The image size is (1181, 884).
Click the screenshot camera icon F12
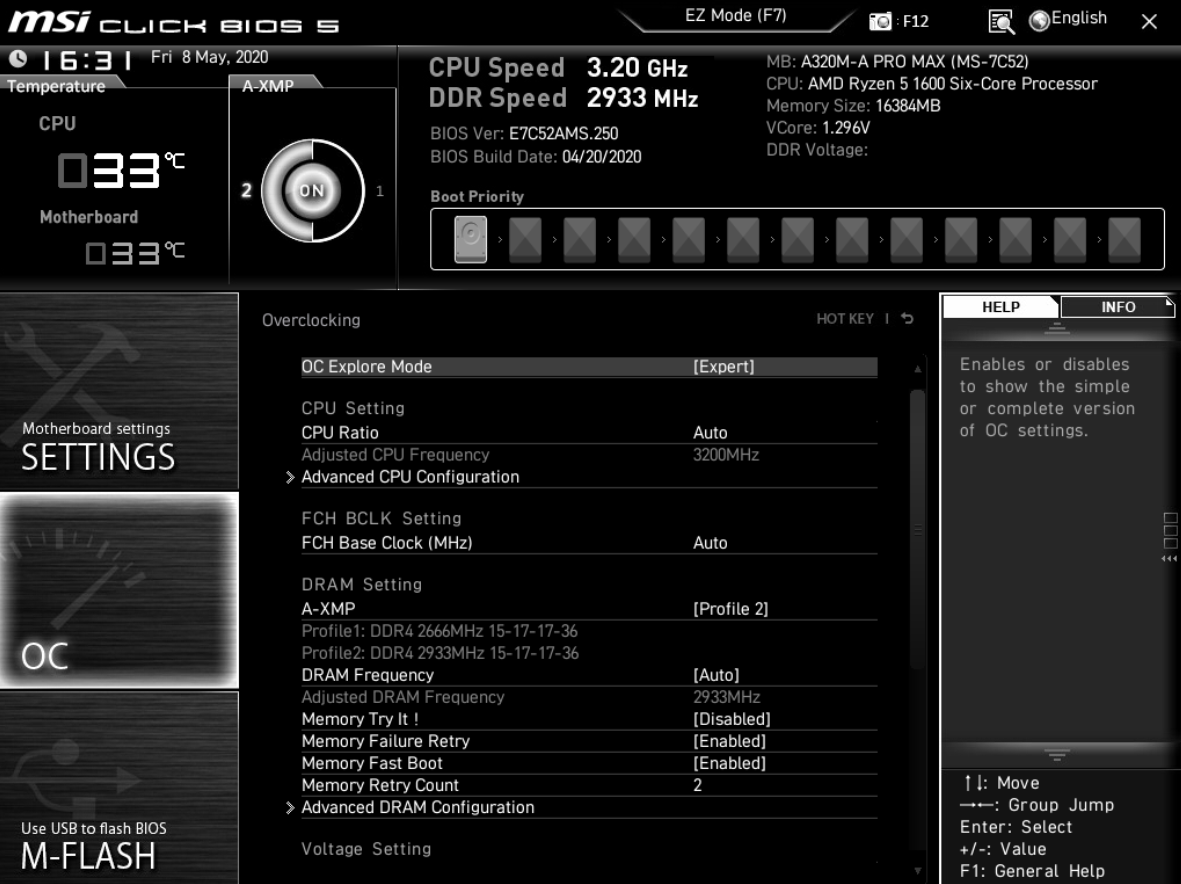click(x=880, y=21)
